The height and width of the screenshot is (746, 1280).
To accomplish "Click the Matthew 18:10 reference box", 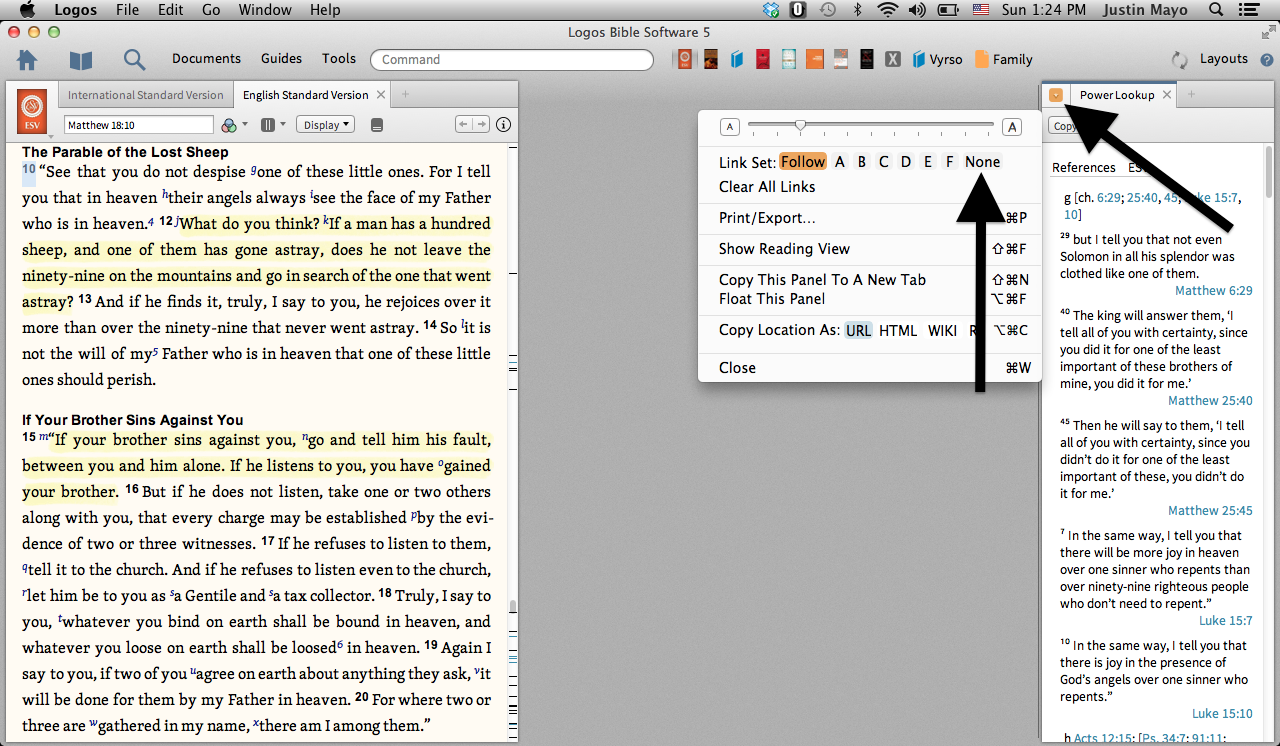I will pos(138,125).
